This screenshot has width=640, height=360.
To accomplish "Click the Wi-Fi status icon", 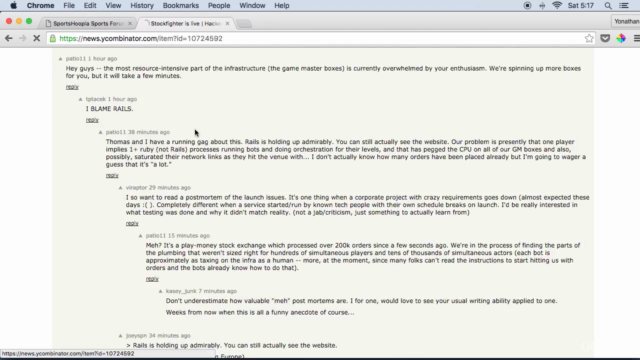I will click(x=557, y=5).
